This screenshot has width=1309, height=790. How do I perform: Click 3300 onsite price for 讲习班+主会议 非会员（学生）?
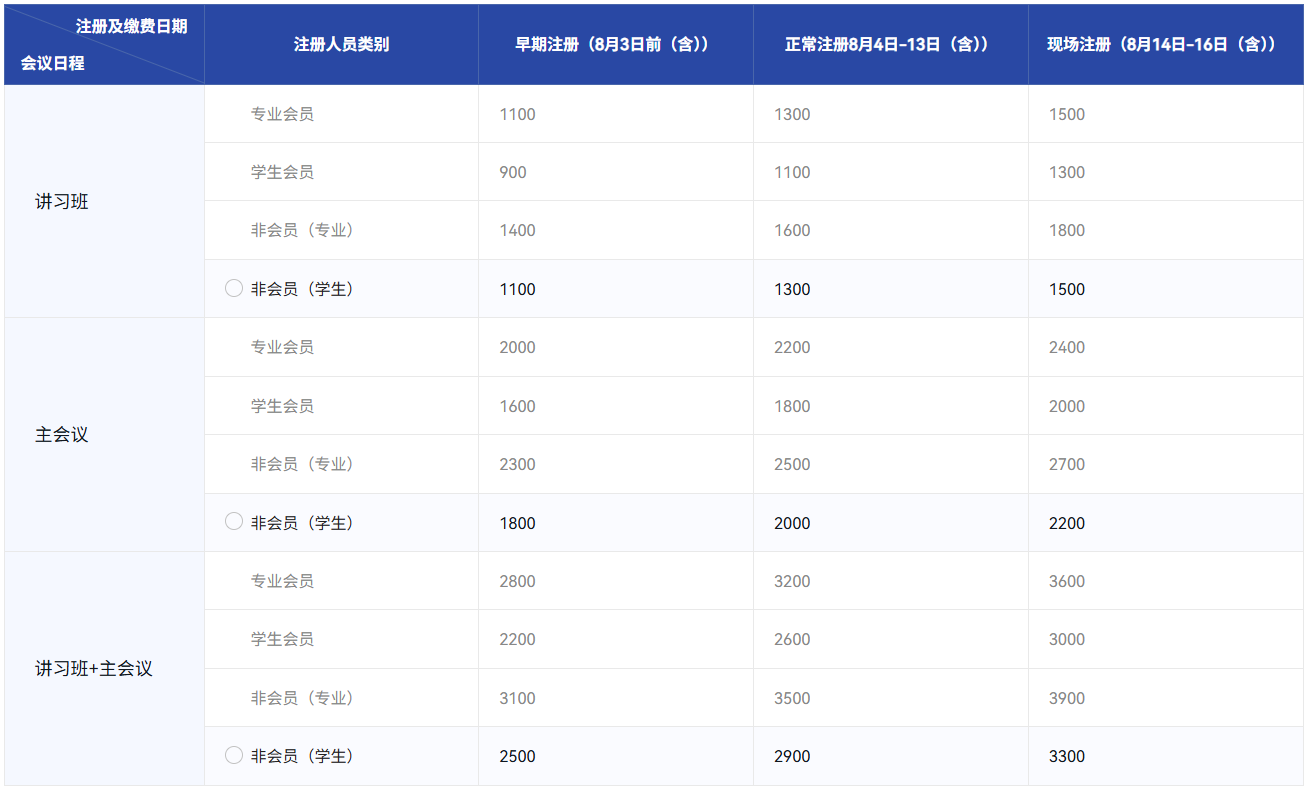(x=1067, y=756)
